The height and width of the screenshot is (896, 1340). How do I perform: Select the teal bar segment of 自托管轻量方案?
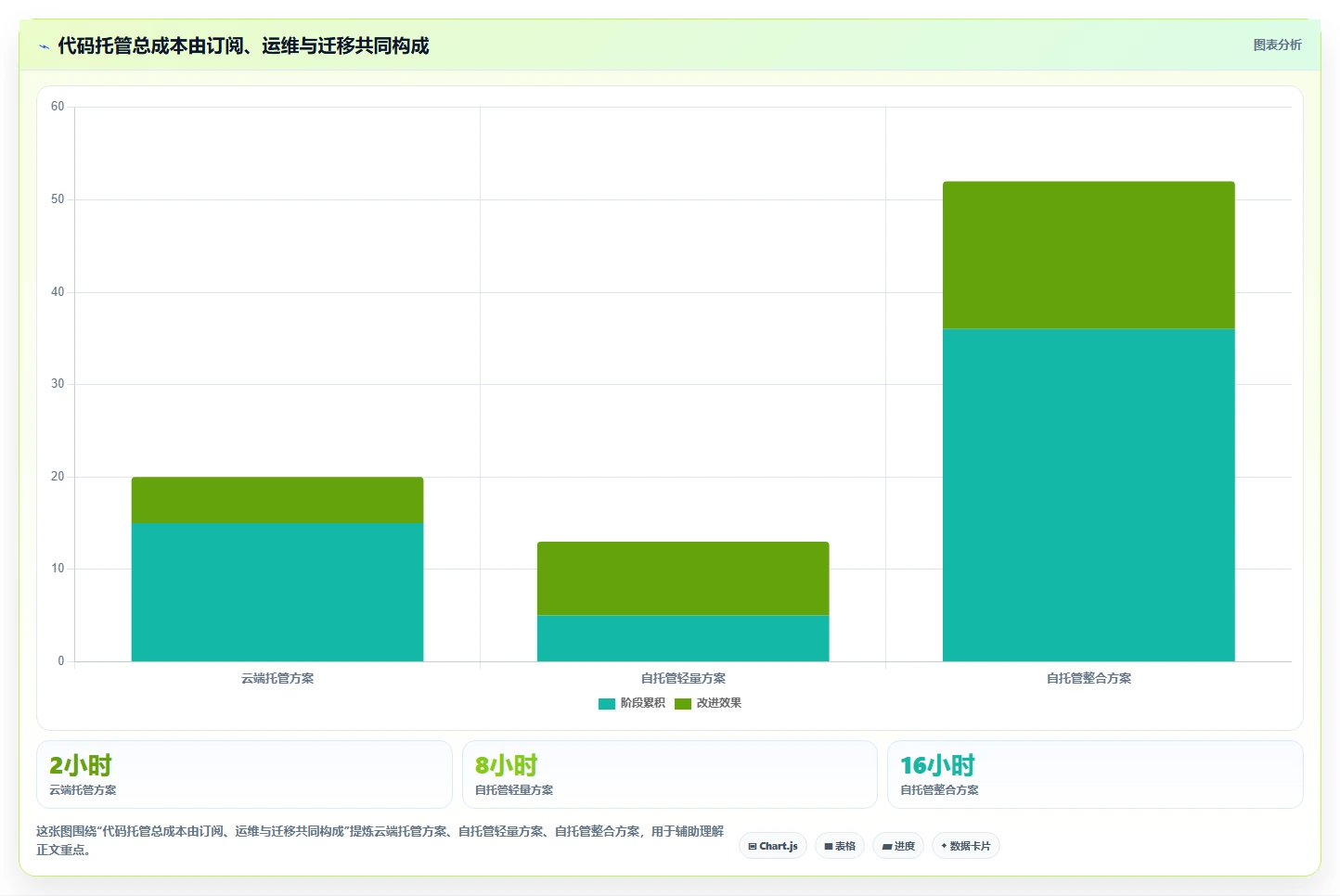[683, 638]
